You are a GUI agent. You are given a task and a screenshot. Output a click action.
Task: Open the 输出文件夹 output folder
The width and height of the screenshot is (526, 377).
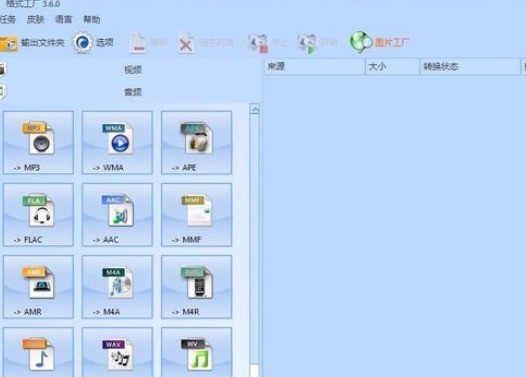32,43
